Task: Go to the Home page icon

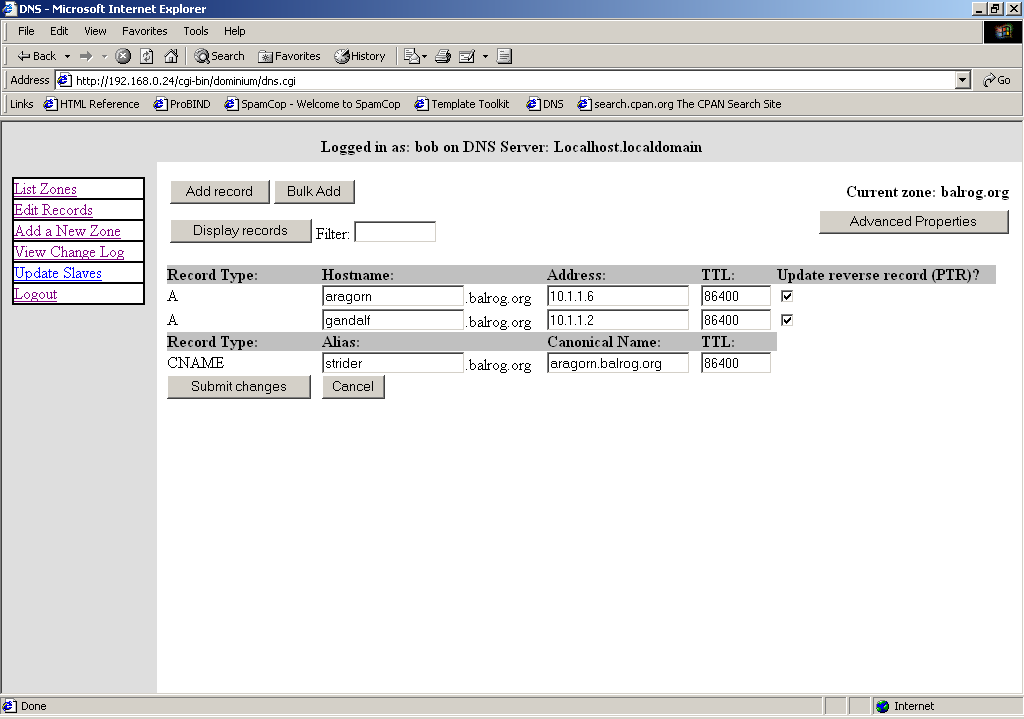Action: pyautogui.click(x=171, y=56)
